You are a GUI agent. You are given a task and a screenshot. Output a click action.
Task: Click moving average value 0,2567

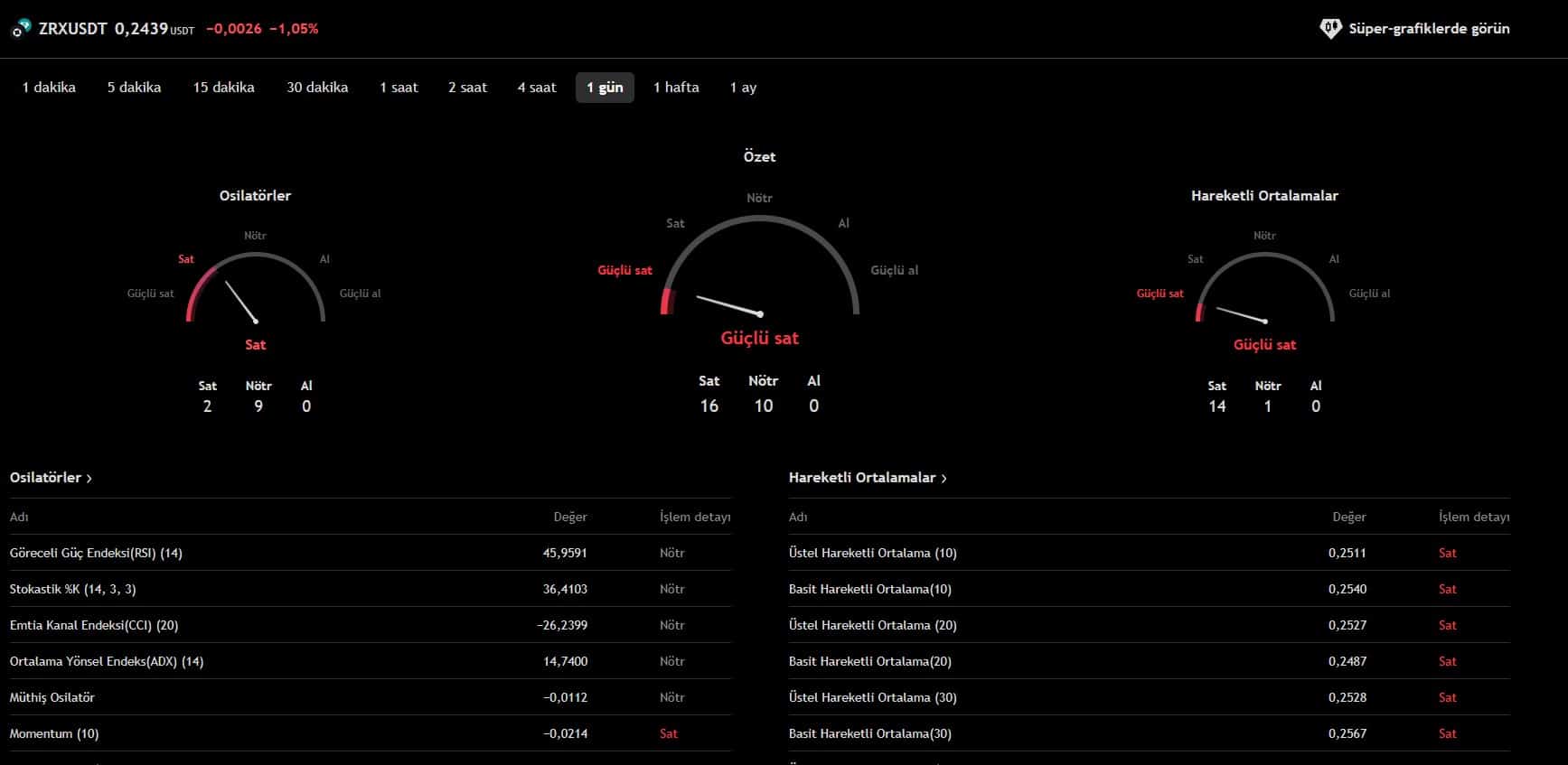tap(1347, 733)
